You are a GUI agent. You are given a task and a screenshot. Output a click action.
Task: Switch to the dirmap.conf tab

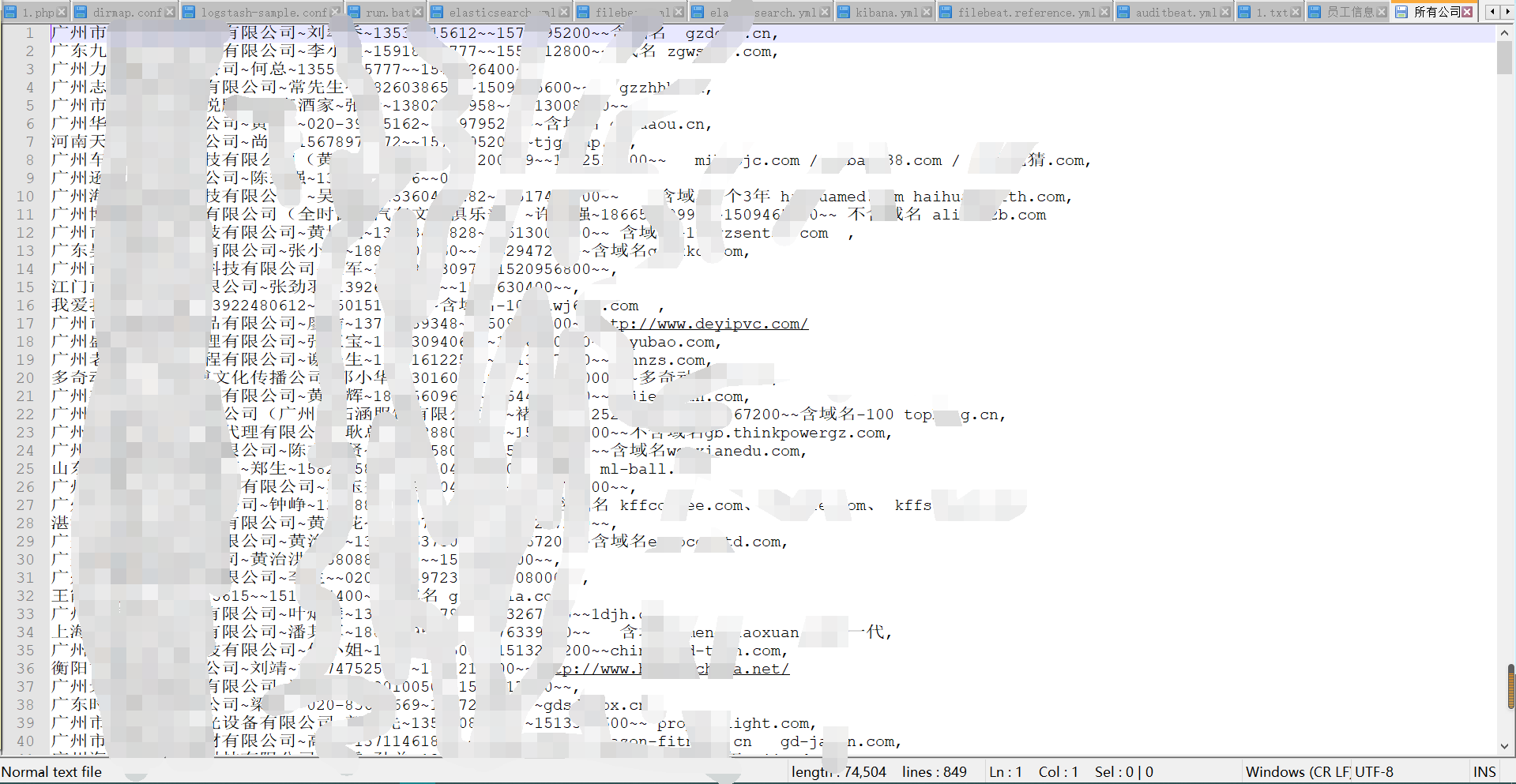click(125, 12)
